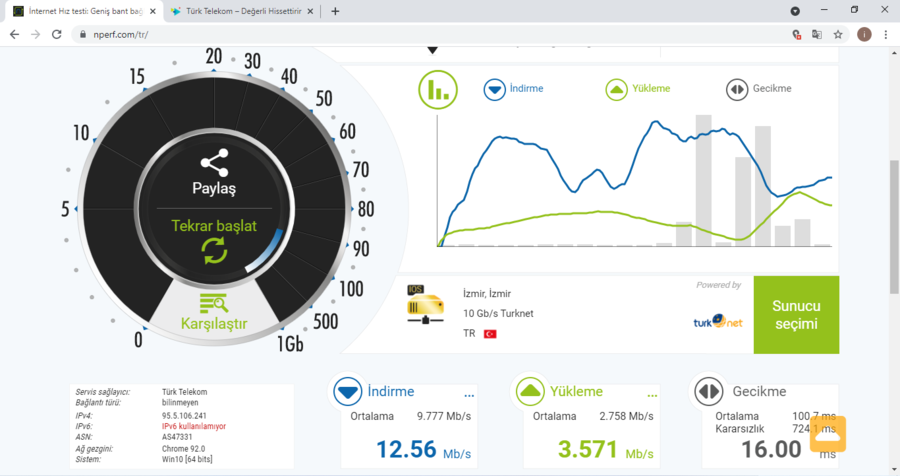Toggle İndirme graph series

pyautogui.click(x=513, y=89)
